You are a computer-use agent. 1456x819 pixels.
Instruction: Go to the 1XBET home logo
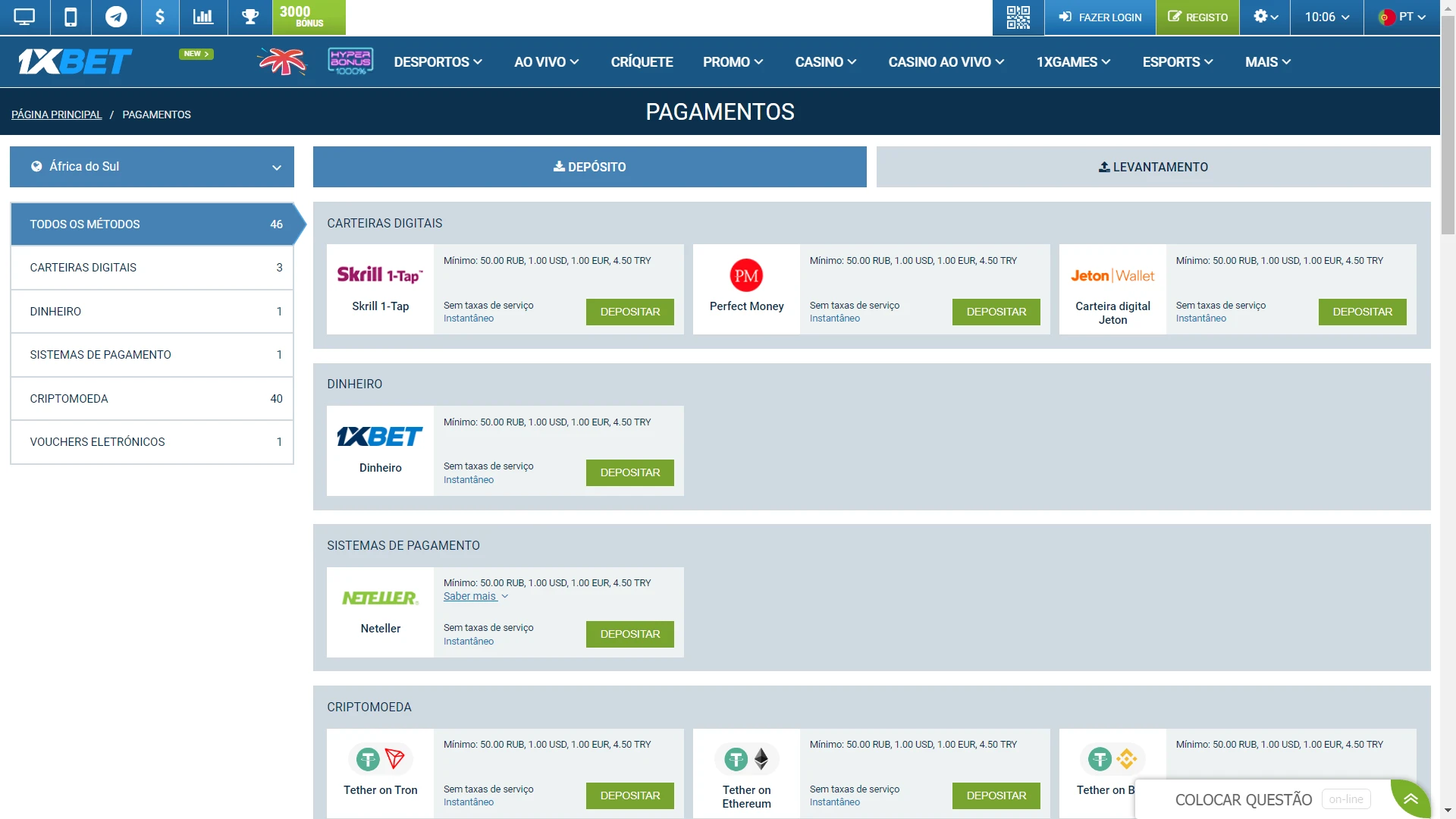click(75, 61)
